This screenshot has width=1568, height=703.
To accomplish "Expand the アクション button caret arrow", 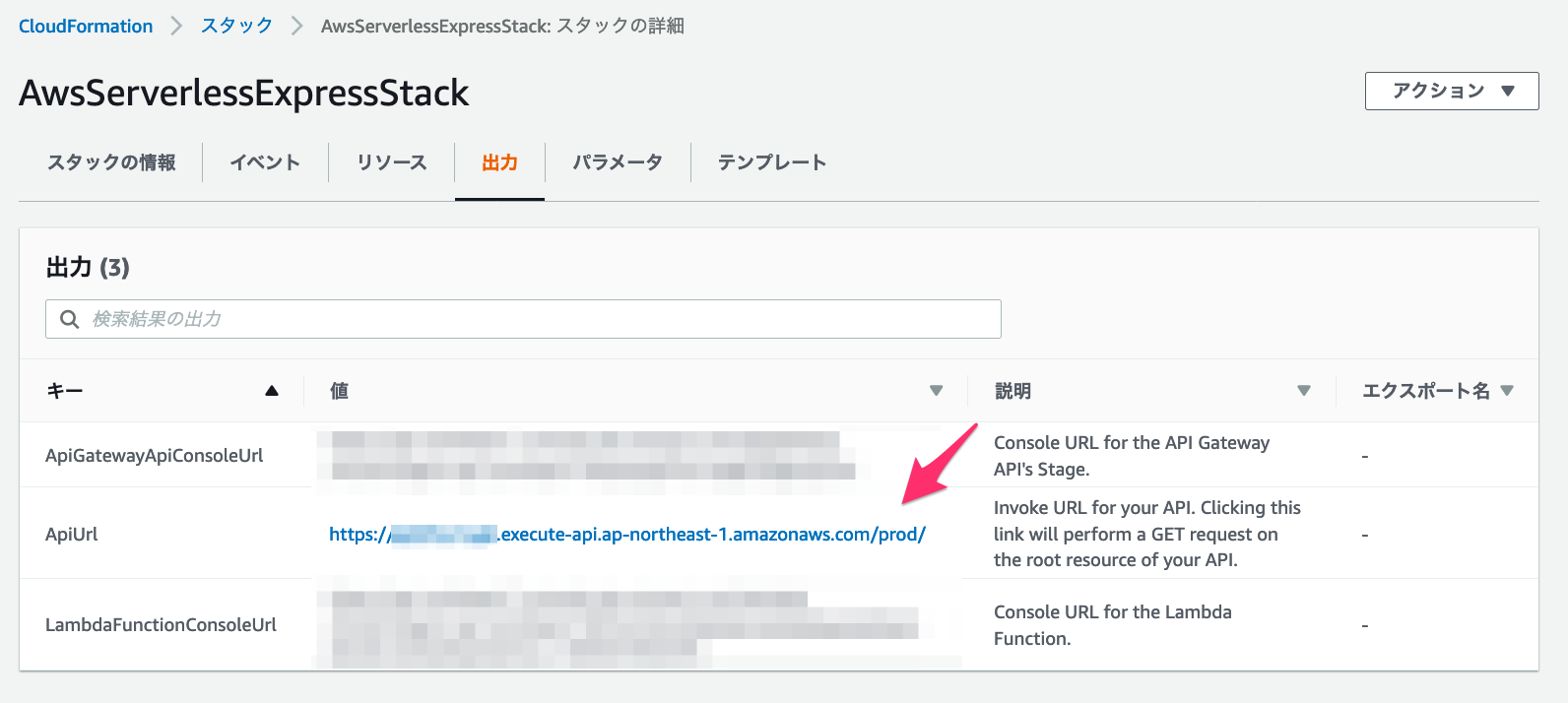I will [x=1508, y=91].
